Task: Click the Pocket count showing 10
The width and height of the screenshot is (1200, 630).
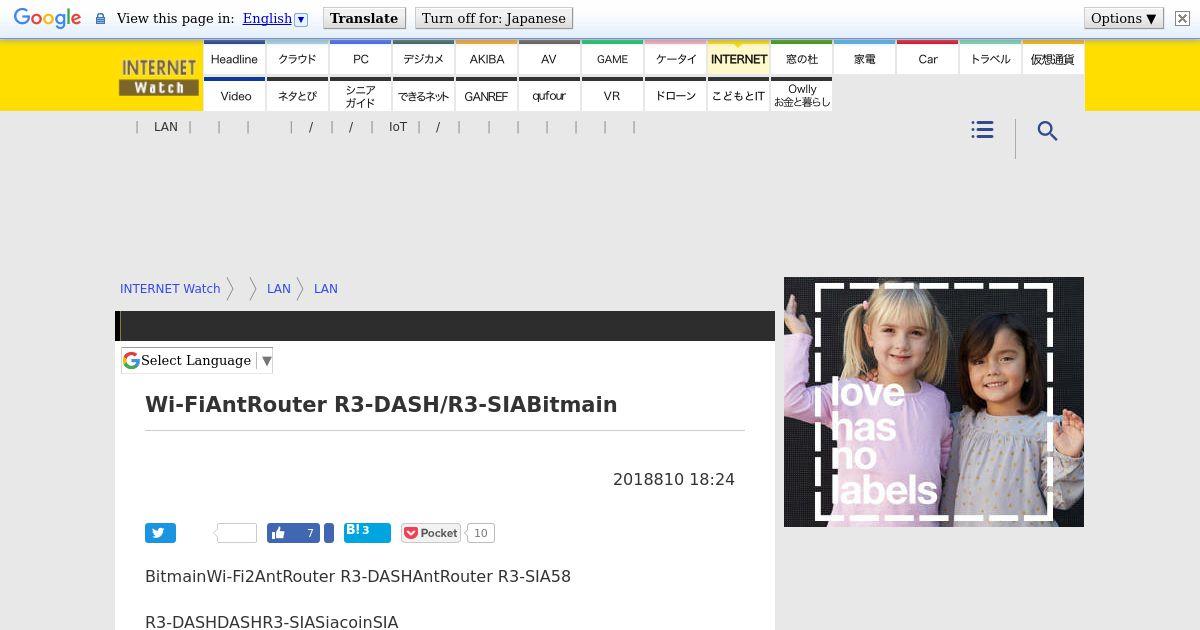Action: [x=480, y=533]
